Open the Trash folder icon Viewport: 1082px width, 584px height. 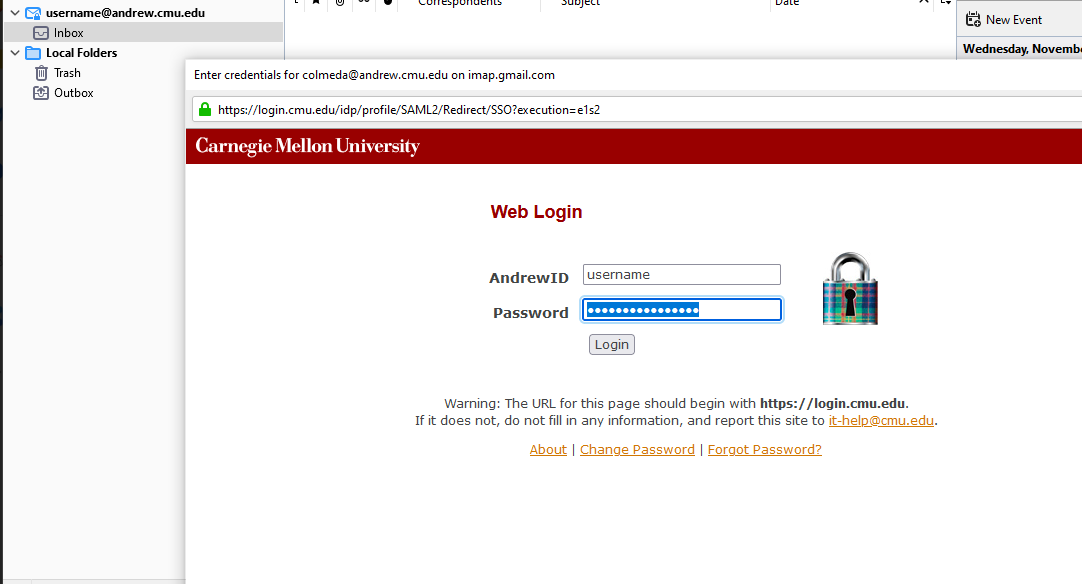[x=41, y=72]
